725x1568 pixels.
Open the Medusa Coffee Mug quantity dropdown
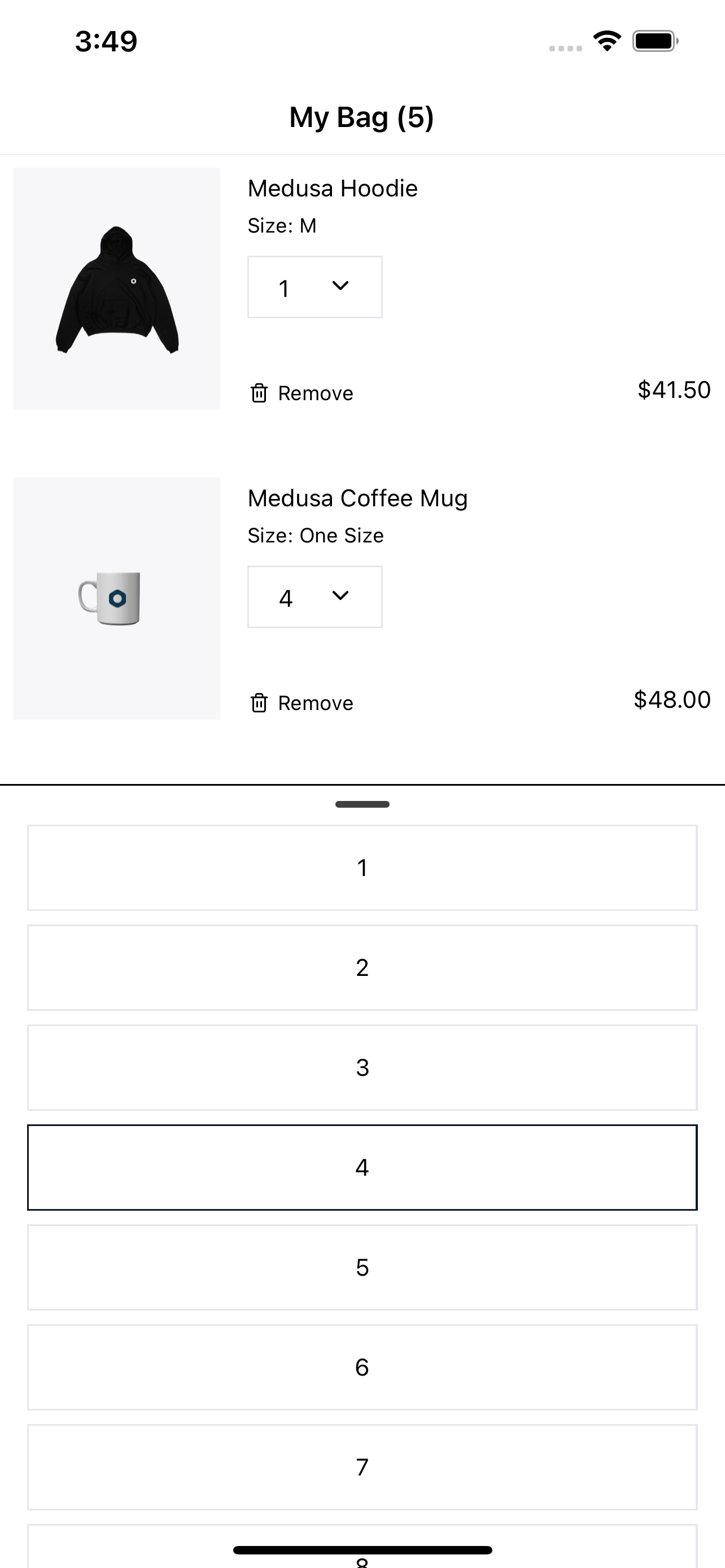pos(315,597)
